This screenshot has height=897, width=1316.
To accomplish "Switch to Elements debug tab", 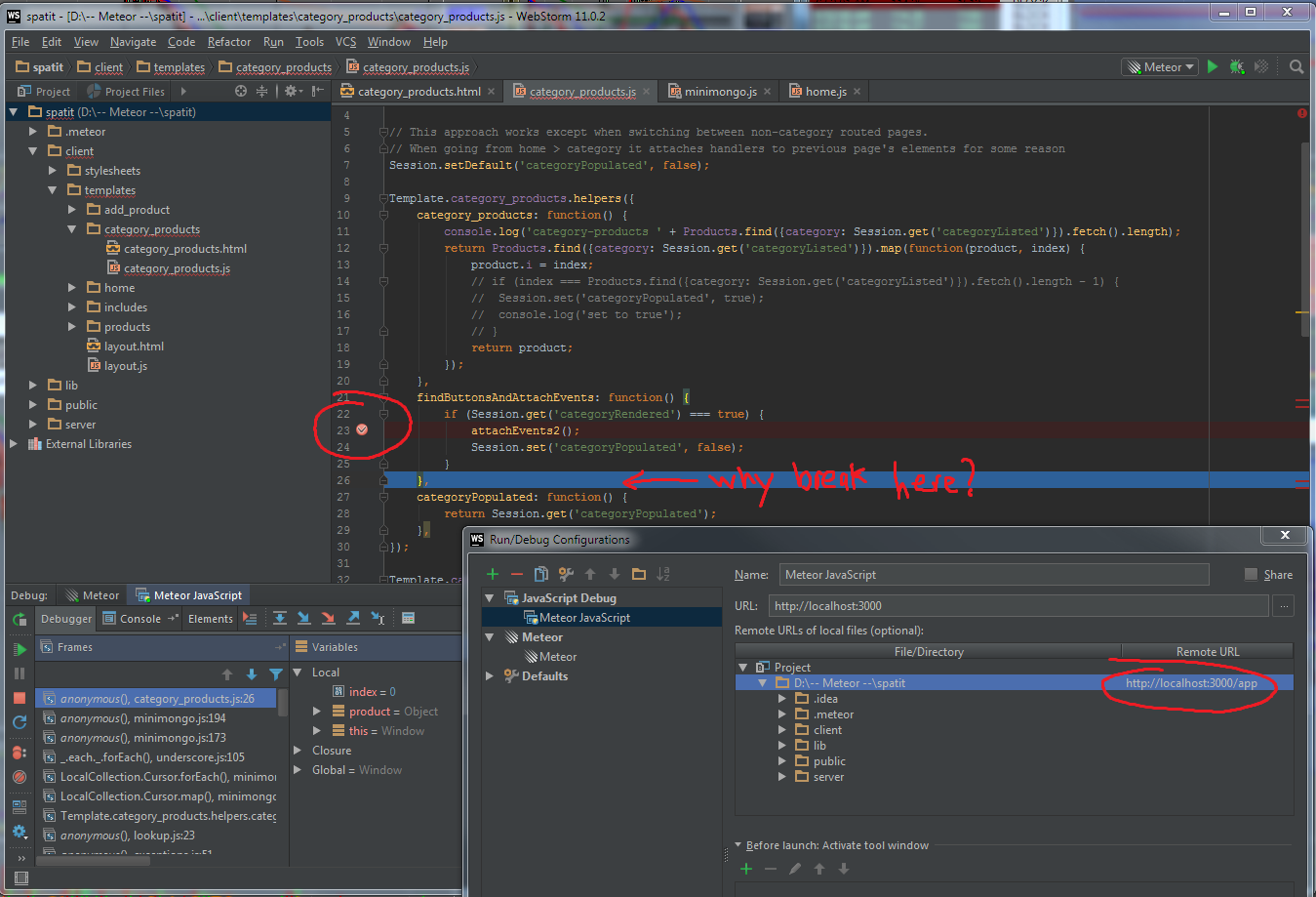I will pyautogui.click(x=211, y=619).
